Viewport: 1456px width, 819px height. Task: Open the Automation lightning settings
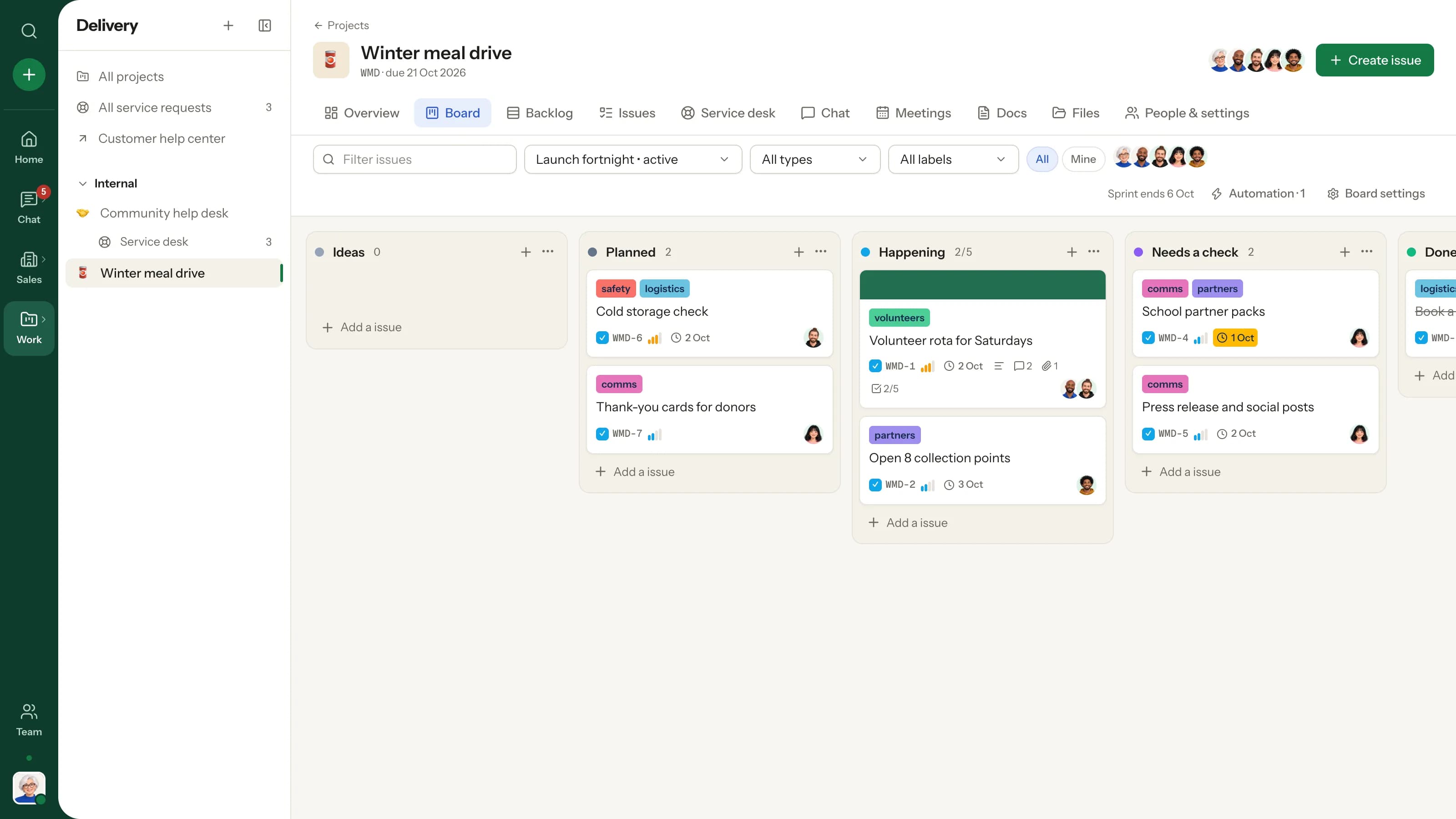(1258, 193)
